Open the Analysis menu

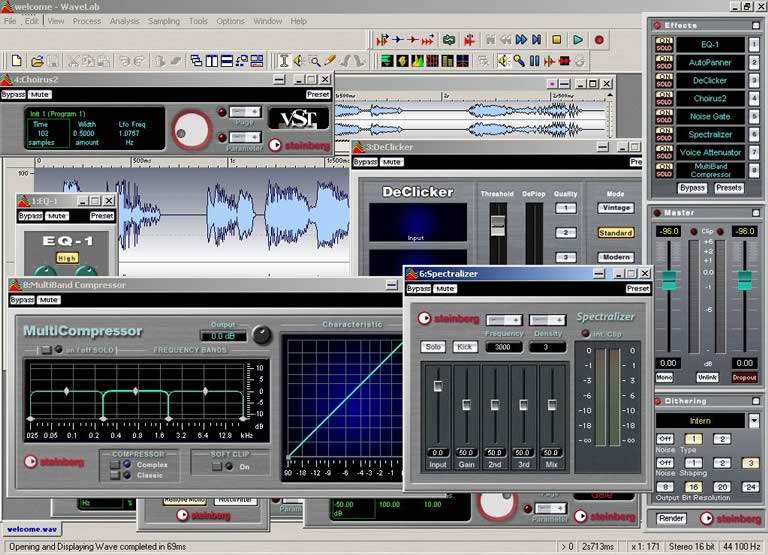124,21
